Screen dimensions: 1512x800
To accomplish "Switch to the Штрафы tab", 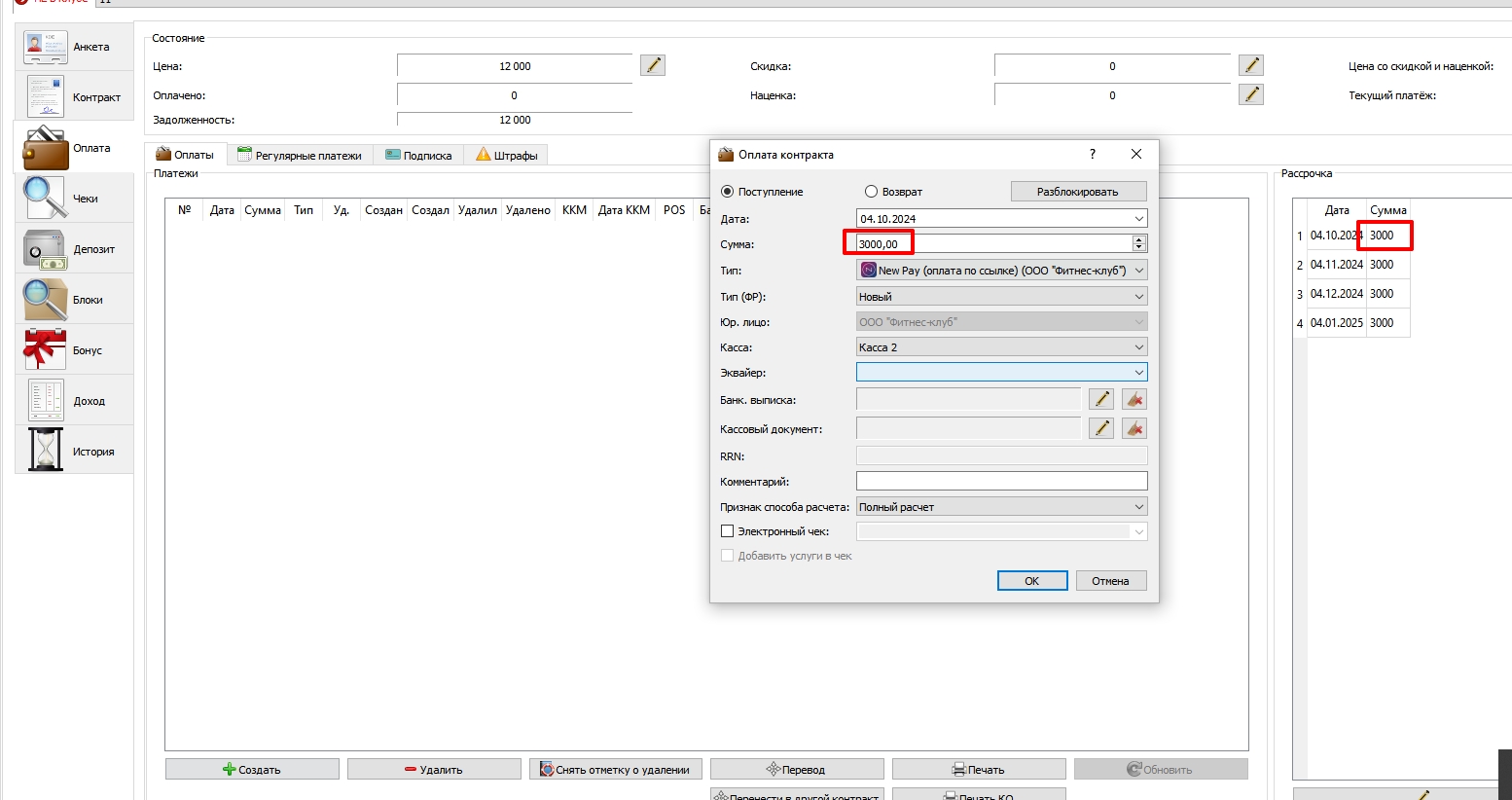I will click(506, 155).
